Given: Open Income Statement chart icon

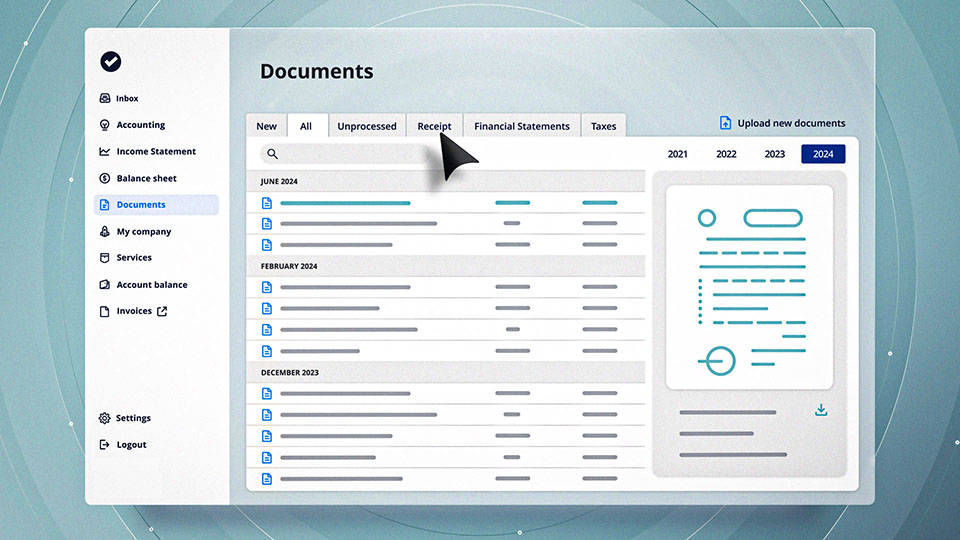Looking at the screenshot, I should pos(105,152).
